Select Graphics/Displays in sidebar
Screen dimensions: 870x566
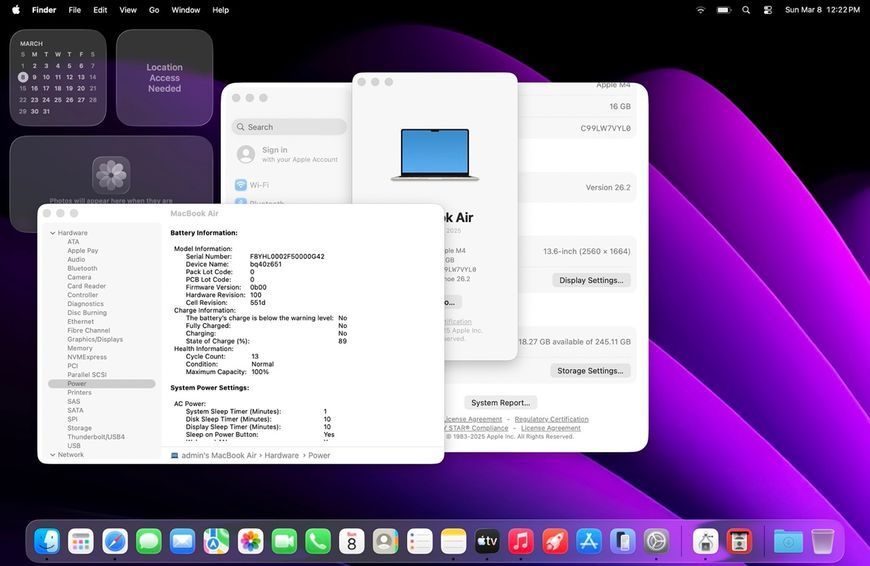click(95, 339)
